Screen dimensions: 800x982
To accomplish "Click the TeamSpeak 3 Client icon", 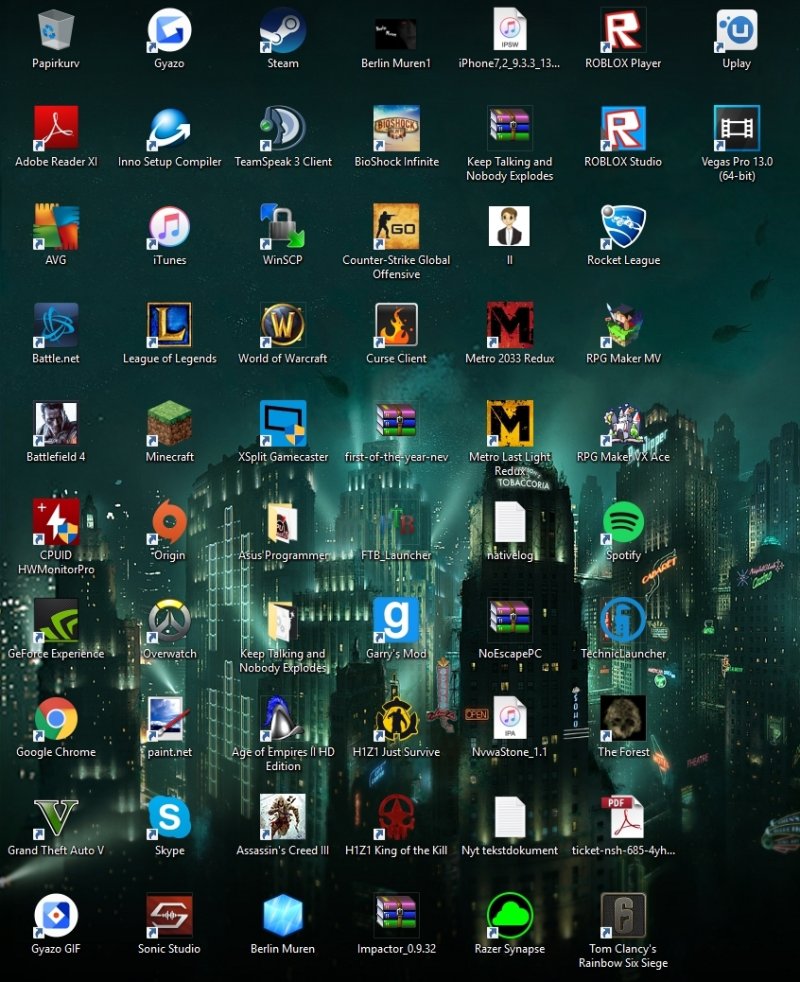I will 283,128.
